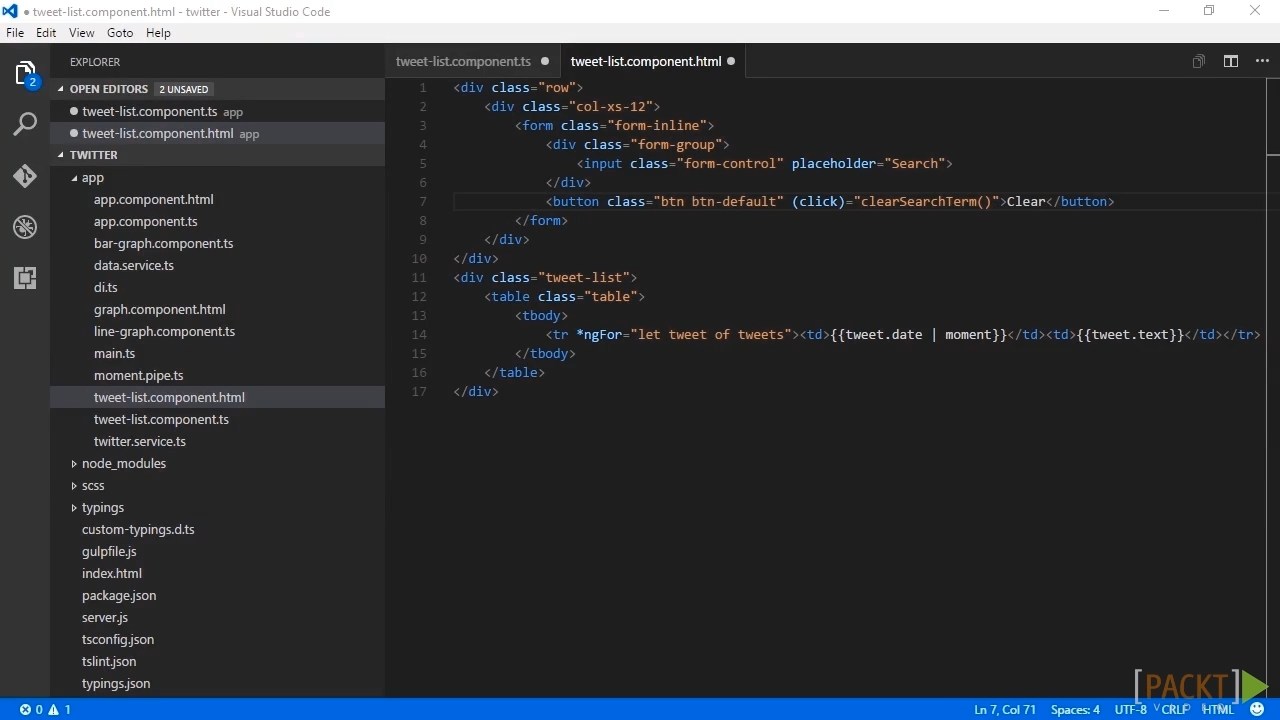Click the placeholder="Search" text on line 5
Screen dimensions: 1280x720
pos(867,163)
